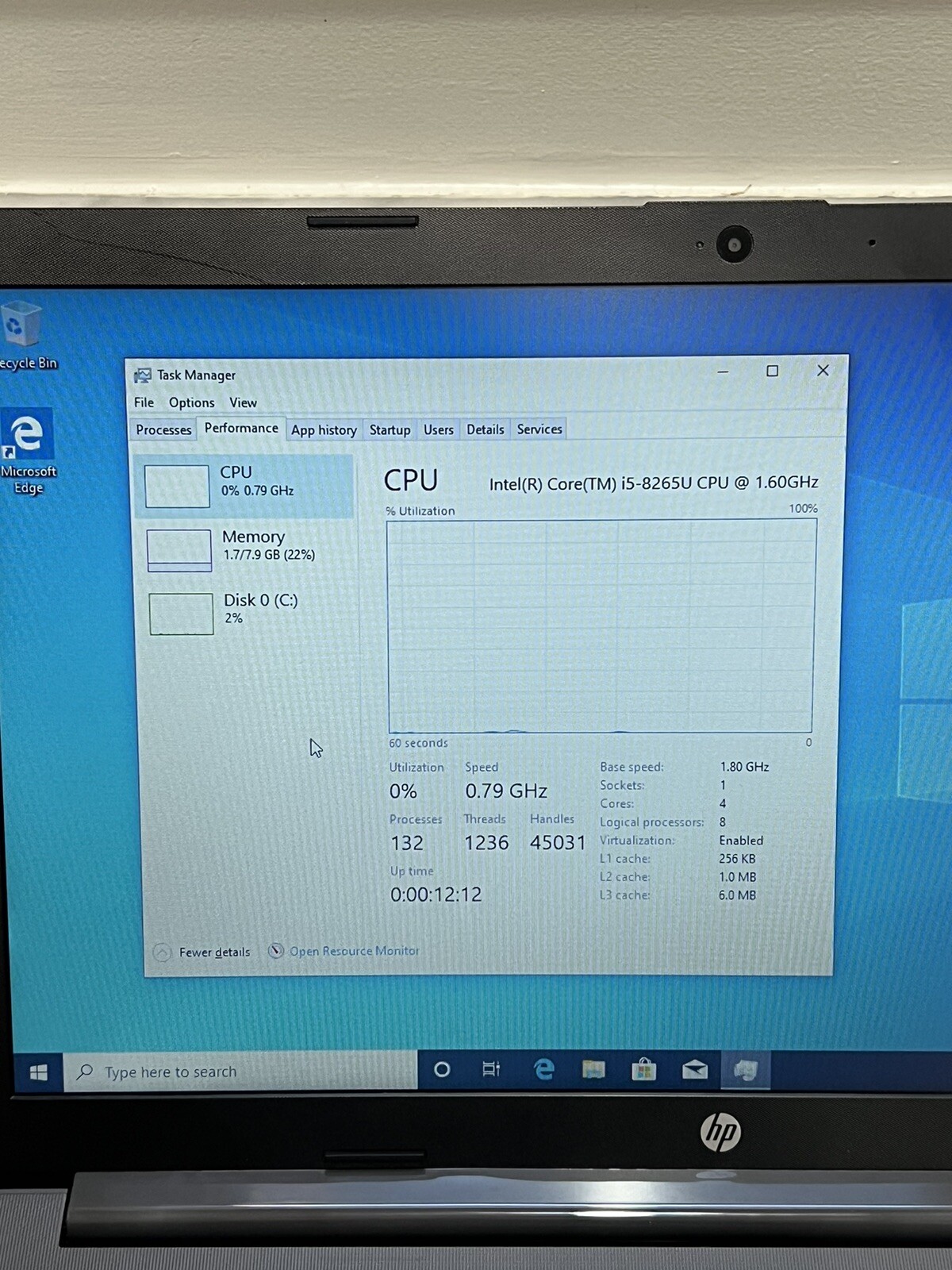The image size is (952, 1270).
Task: Click the Base speed value 1.80 GHz
Action: coord(744,767)
